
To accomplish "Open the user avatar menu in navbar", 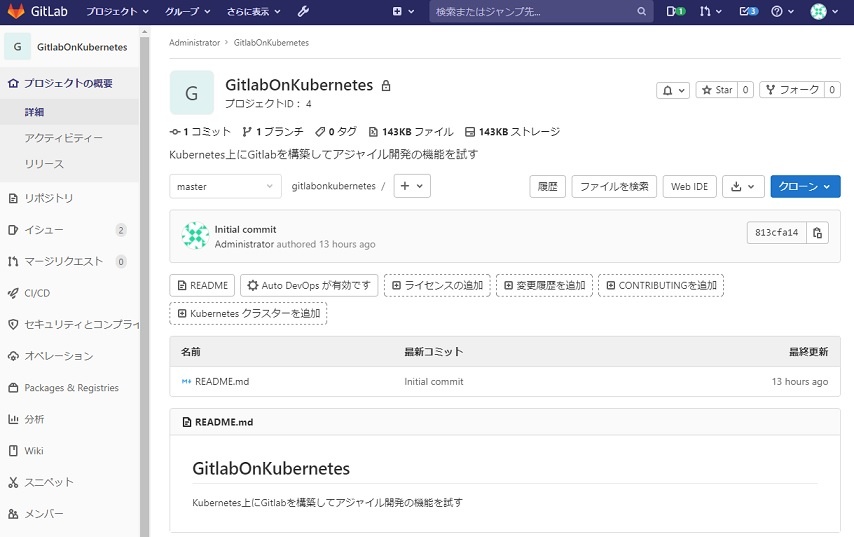I will point(824,11).
